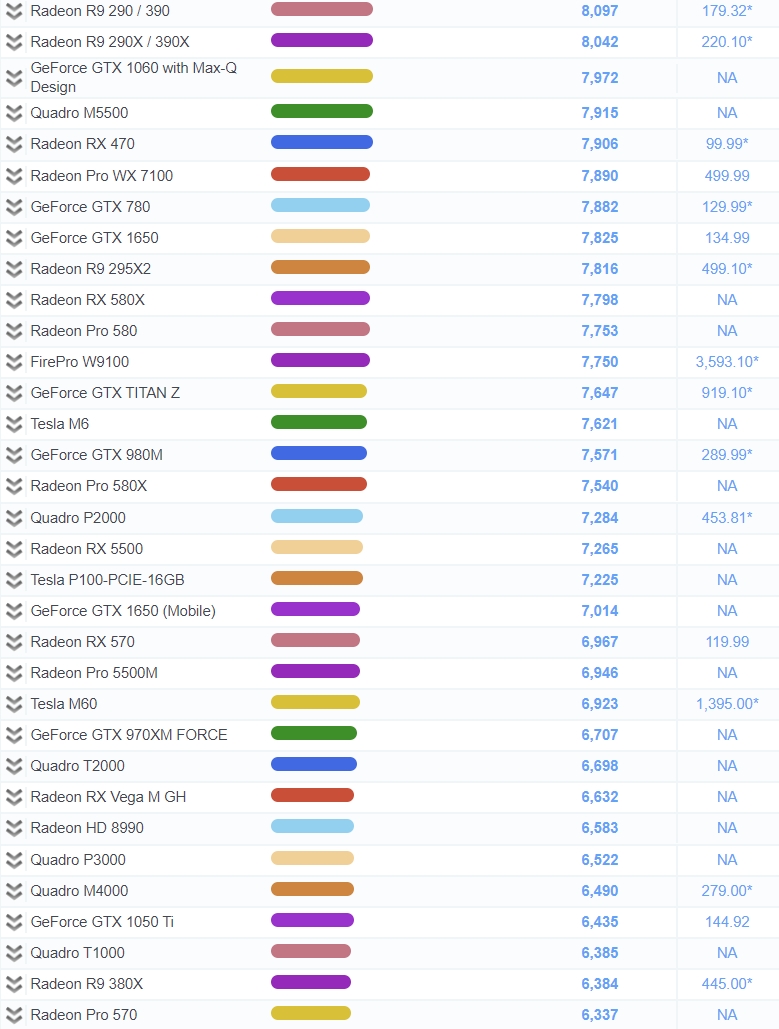Click the score 7,750 for FirePro W9100
This screenshot has height=1029, width=779.
600,362
